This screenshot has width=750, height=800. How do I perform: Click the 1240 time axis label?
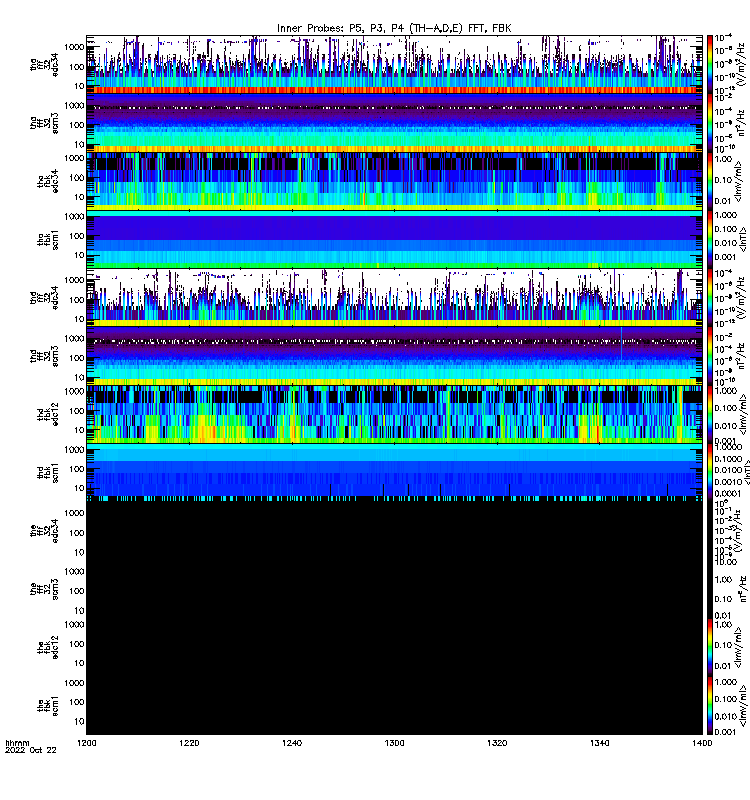point(292,743)
